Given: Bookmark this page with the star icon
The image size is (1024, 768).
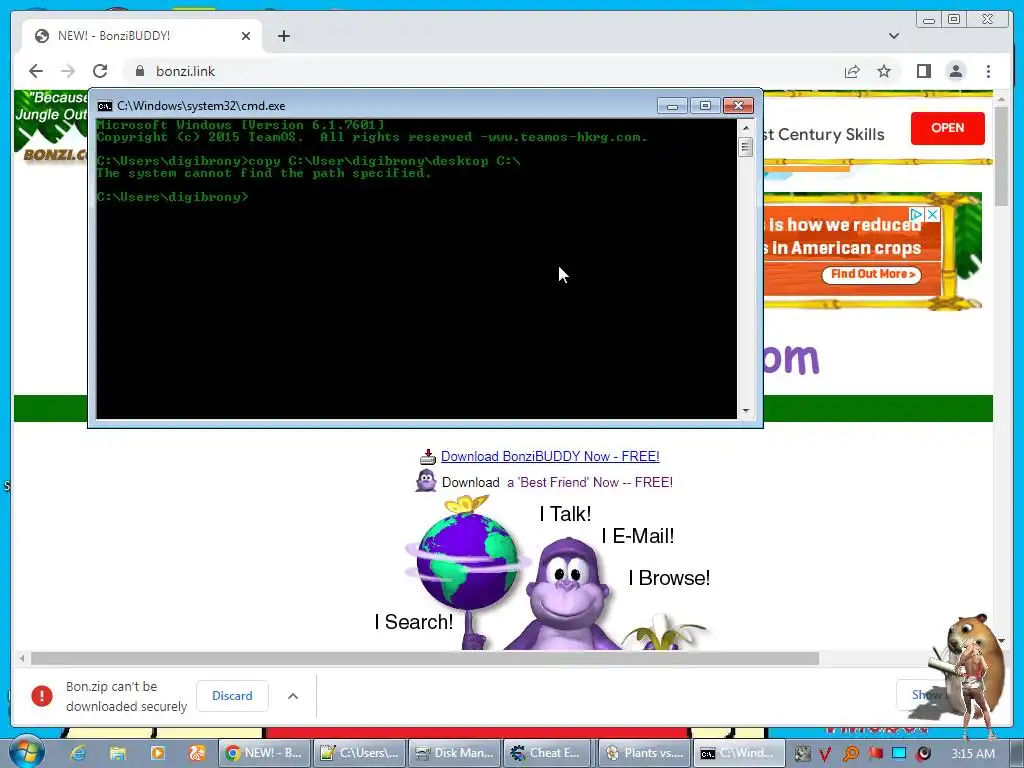Looking at the screenshot, I should tap(884, 71).
